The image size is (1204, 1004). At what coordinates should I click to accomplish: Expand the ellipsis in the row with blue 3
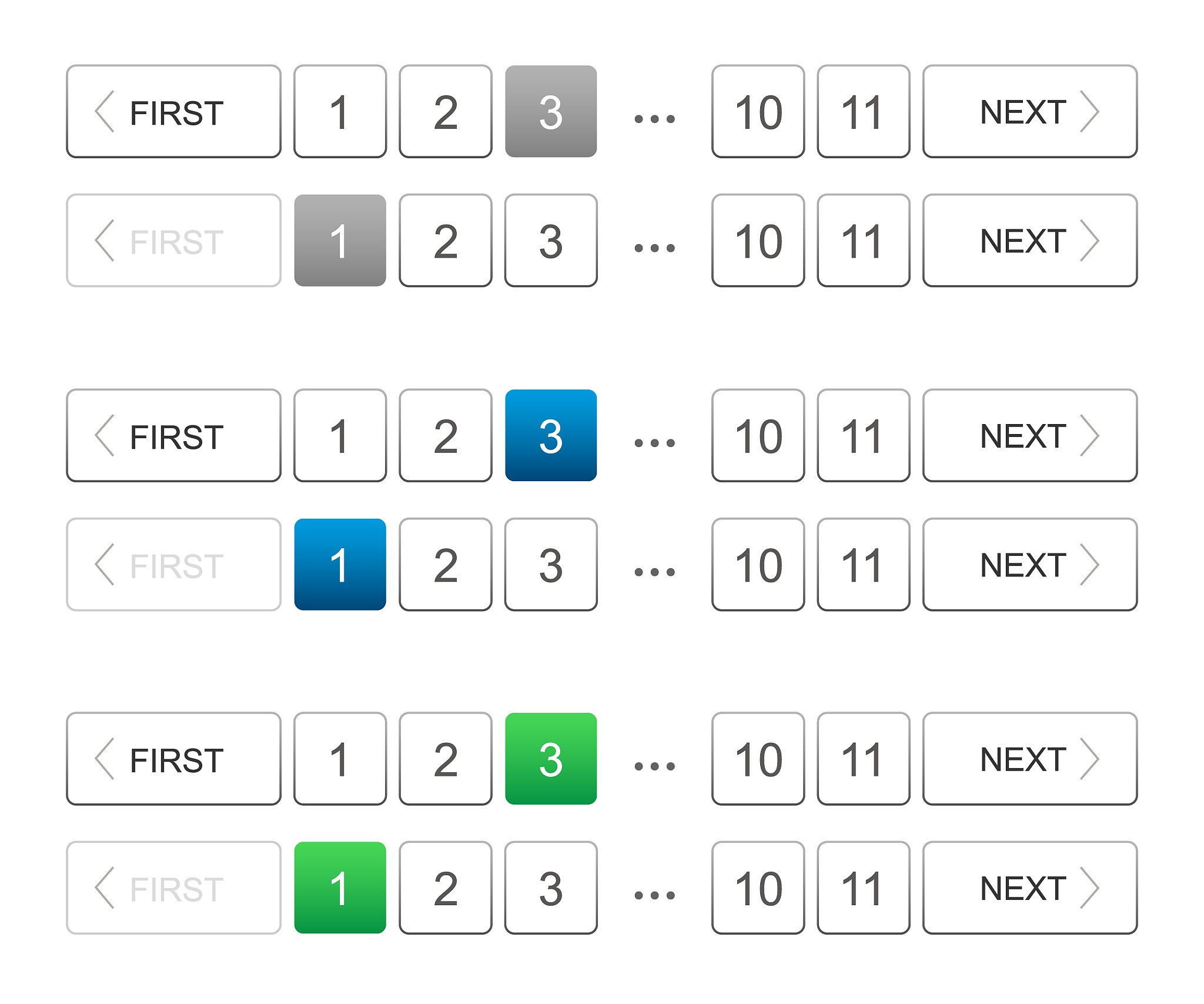point(654,443)
